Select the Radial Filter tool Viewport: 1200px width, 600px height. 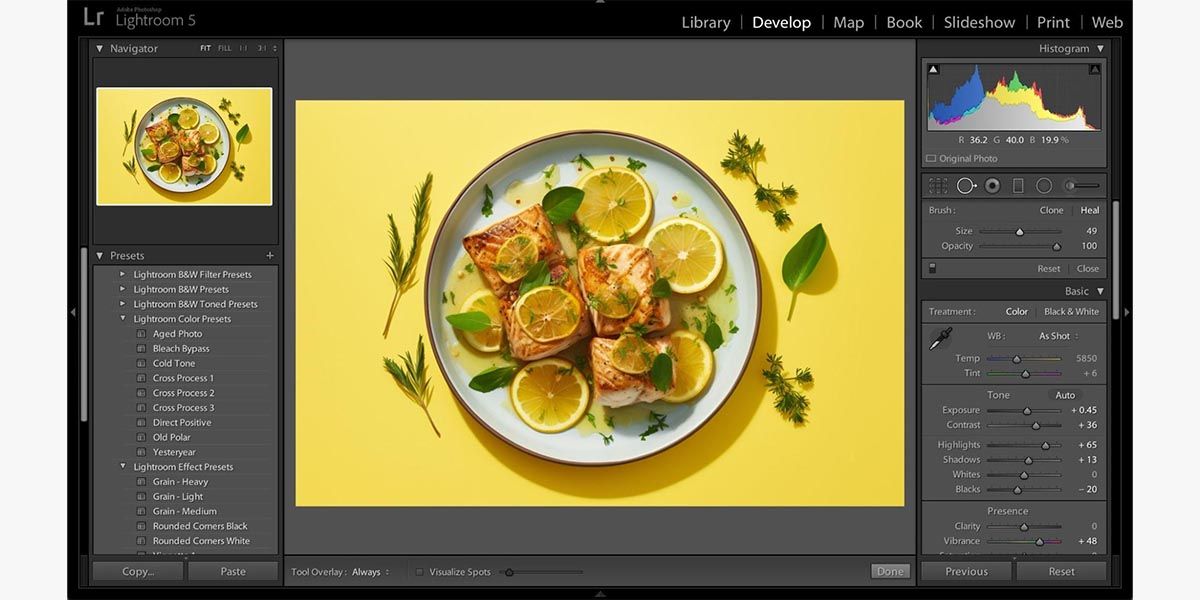pos(1044,186)
